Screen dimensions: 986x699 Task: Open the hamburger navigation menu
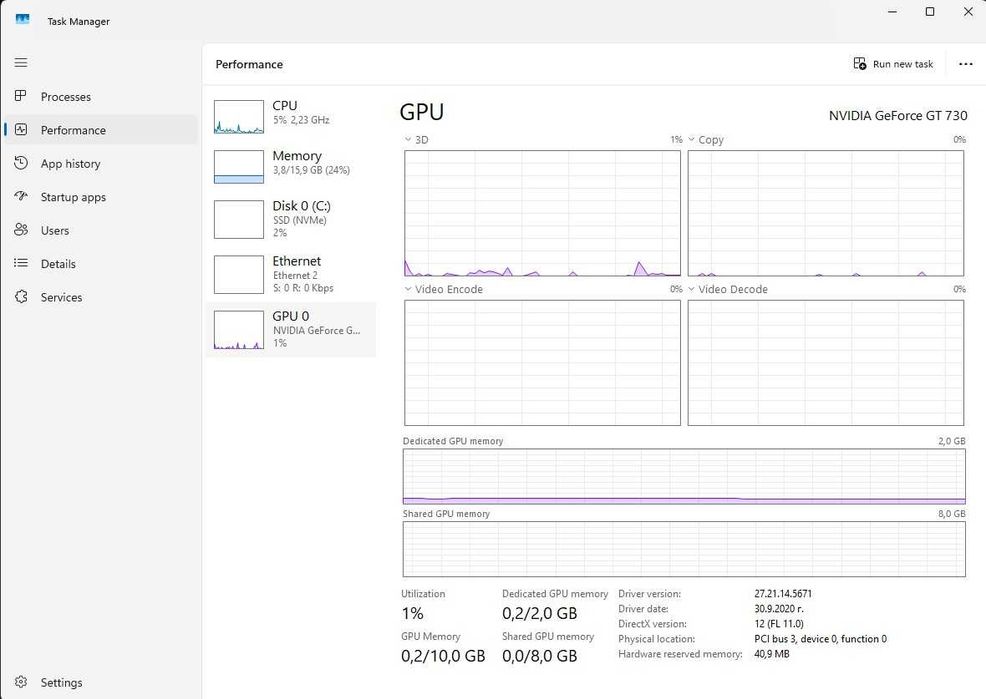pos(21,62)
